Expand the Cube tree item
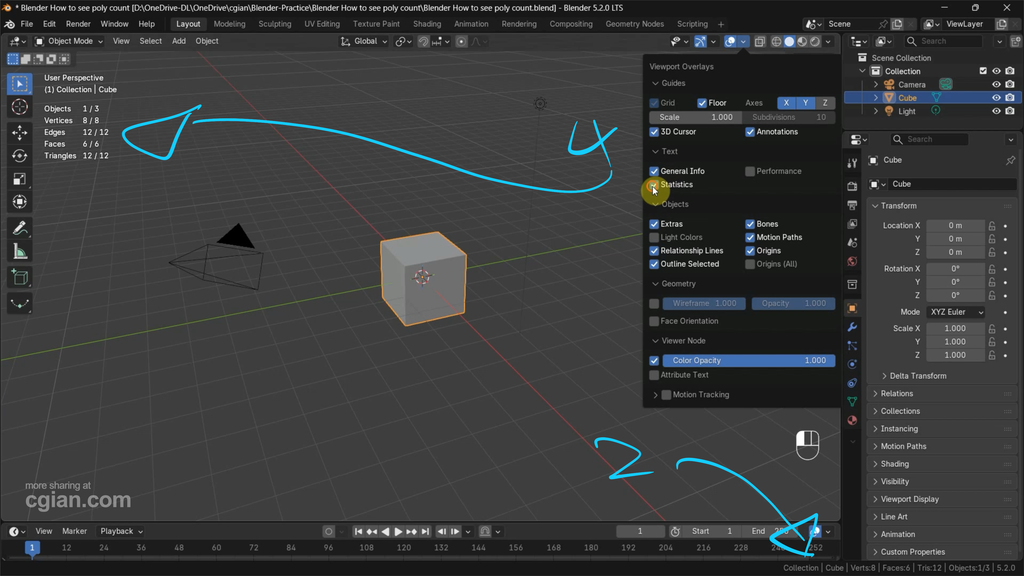Image resolution: width=1024 pixels, height=576 pixels. (x=876, y=98)
